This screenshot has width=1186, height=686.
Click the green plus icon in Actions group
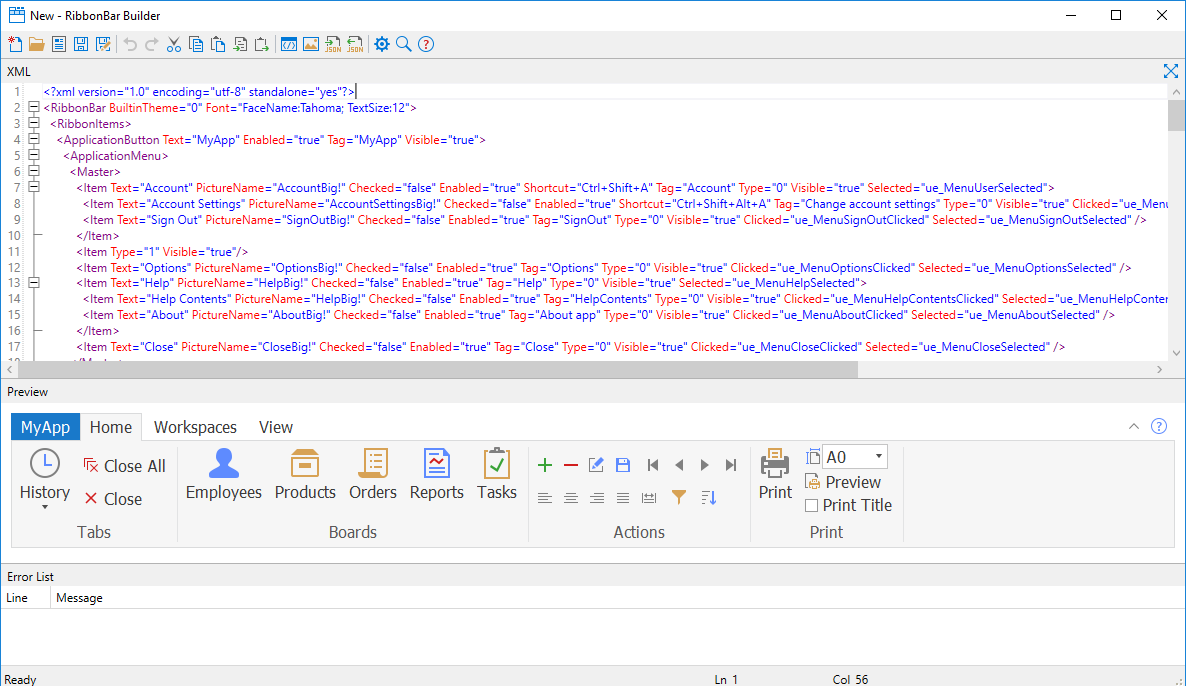545,465
